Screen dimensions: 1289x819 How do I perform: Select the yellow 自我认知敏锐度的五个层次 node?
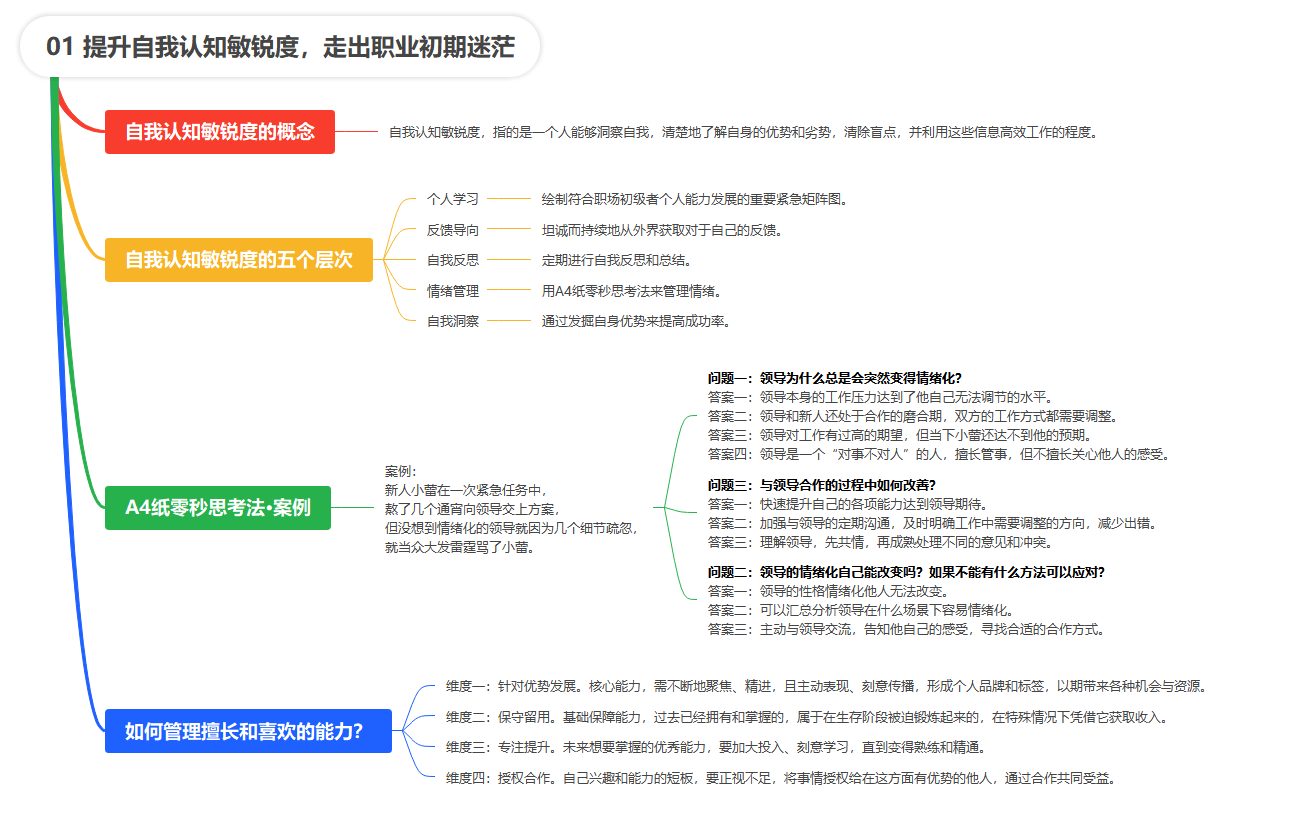tap(238, 260)
